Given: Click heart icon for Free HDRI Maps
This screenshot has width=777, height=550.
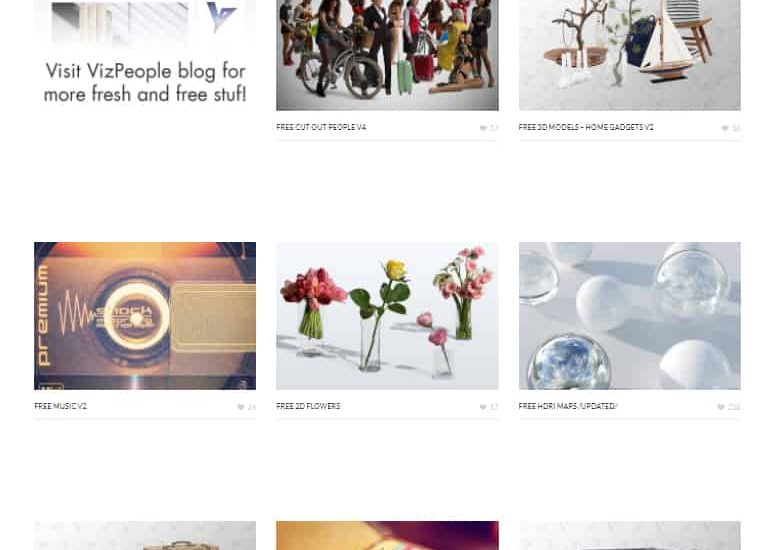Looking at the screenshot, I should [721, 407].
